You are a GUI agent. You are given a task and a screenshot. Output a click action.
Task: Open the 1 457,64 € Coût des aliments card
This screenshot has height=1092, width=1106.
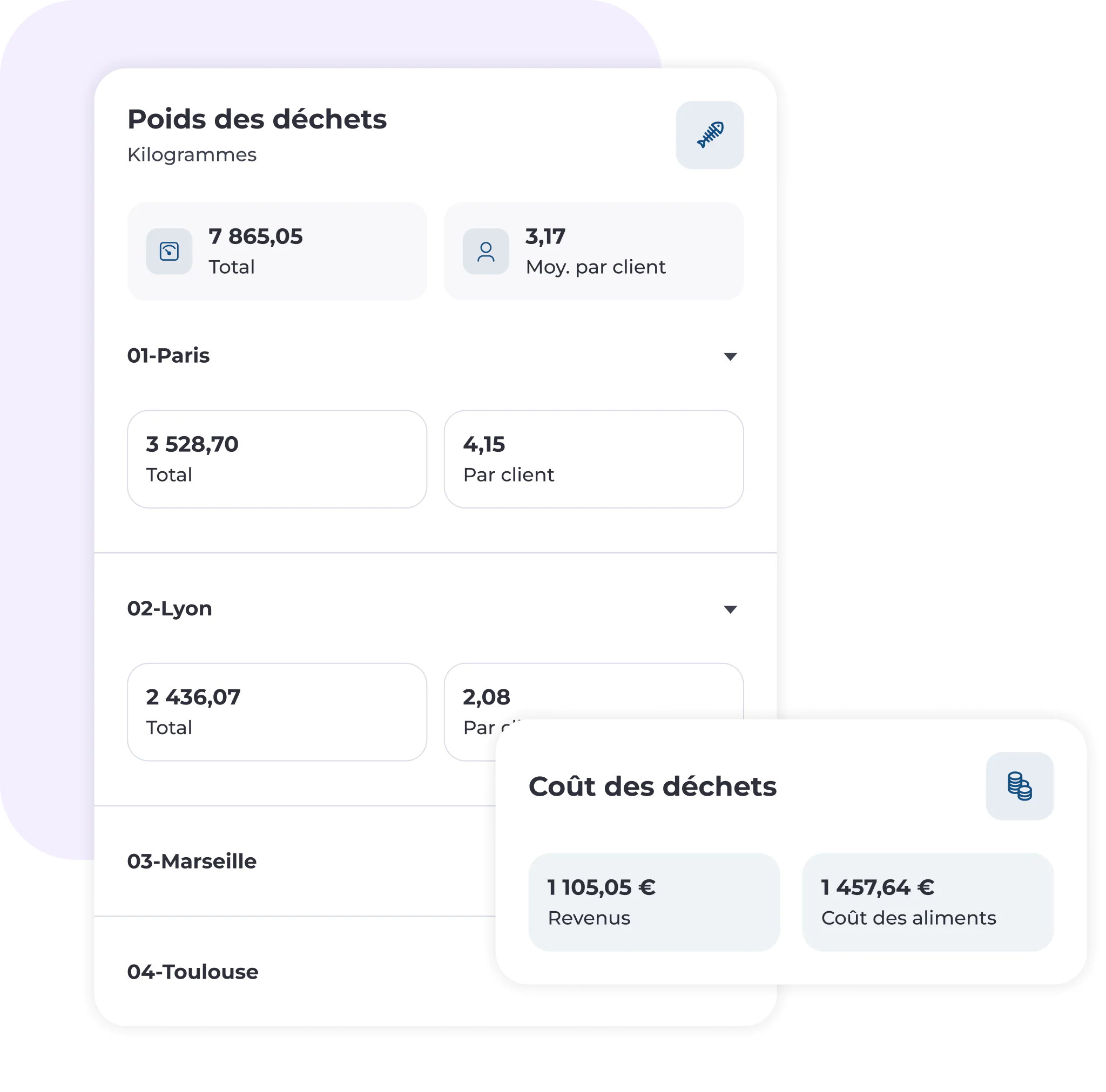click(x=927, y=902)
